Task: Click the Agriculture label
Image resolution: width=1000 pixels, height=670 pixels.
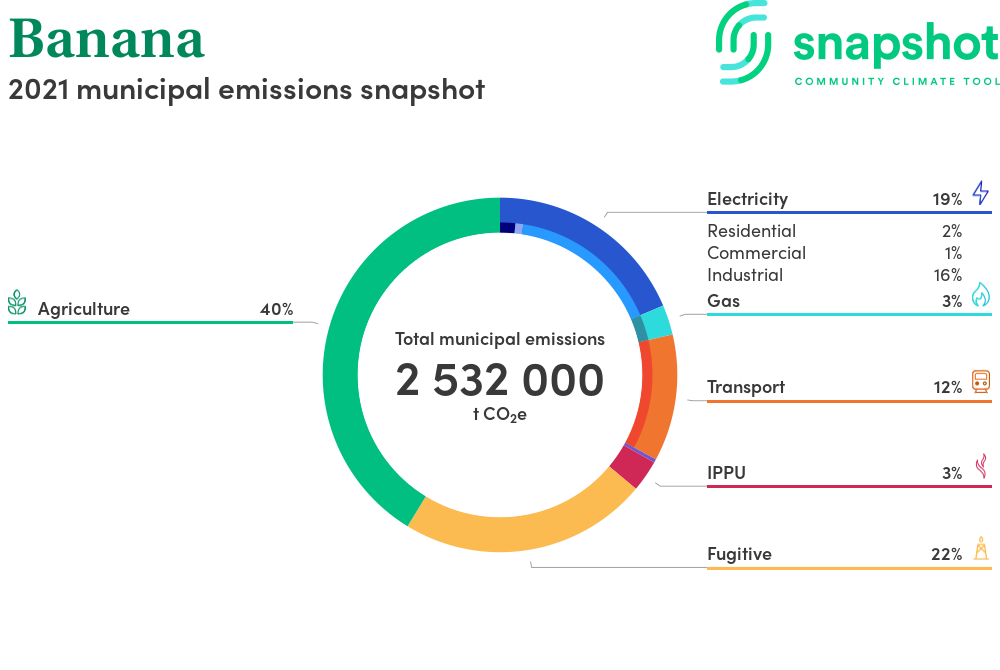Action: pos(84,309)
